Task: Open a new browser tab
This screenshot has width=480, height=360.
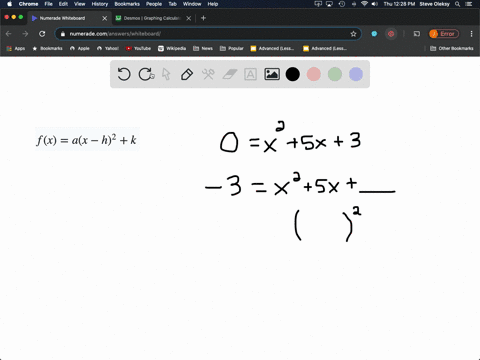Action: (x=203, y=18)
